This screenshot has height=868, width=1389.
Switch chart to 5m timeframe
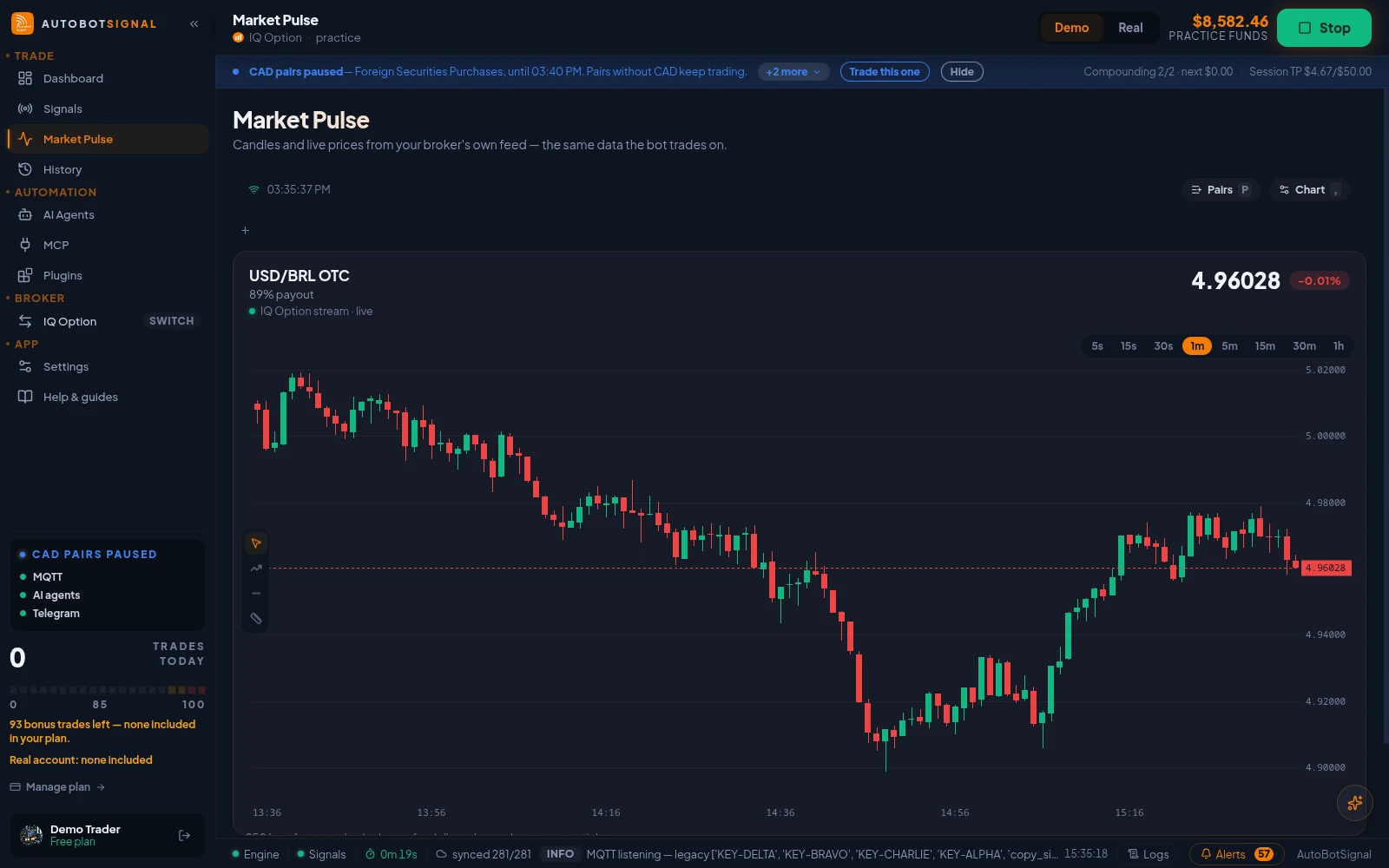tap(1229, 346)
